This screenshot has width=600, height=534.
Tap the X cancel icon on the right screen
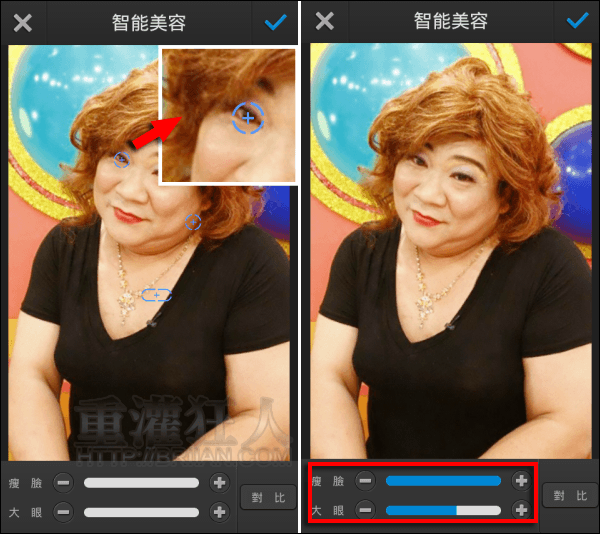coord(326,22)
